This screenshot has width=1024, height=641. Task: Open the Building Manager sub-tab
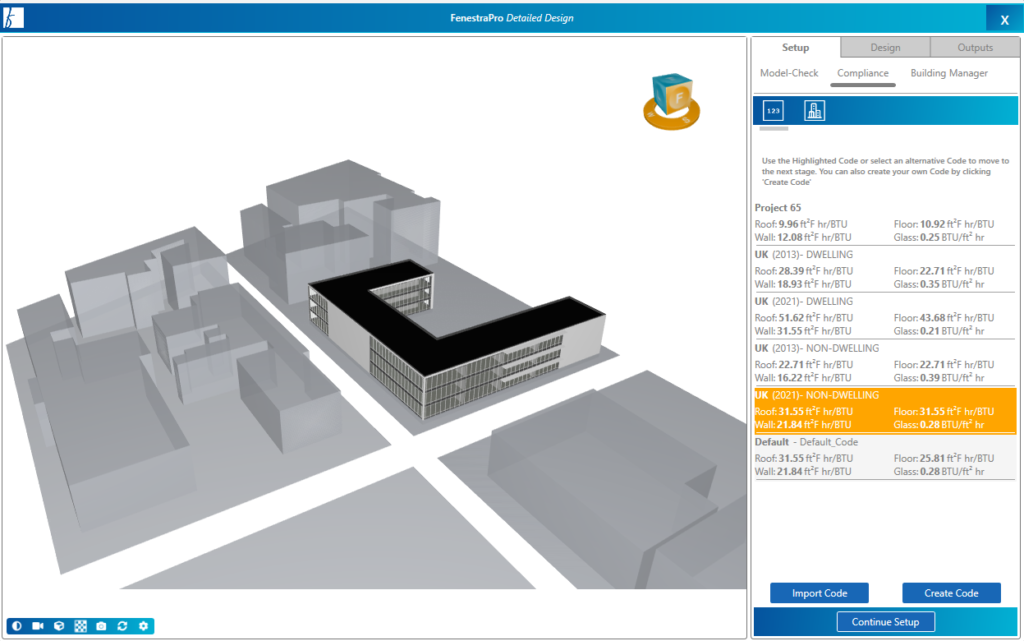point(949,73)
